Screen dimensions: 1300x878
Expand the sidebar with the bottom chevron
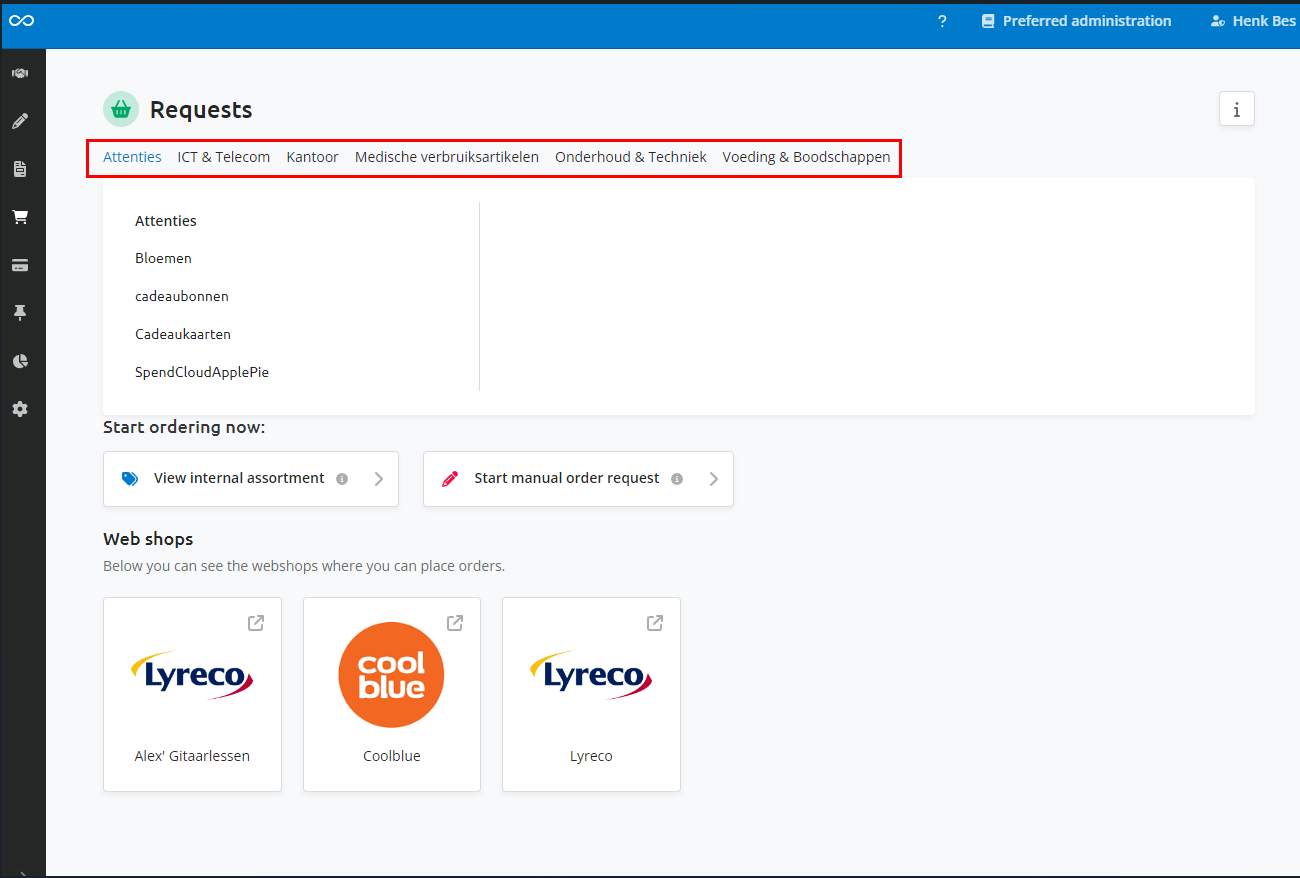click(22, 873)
